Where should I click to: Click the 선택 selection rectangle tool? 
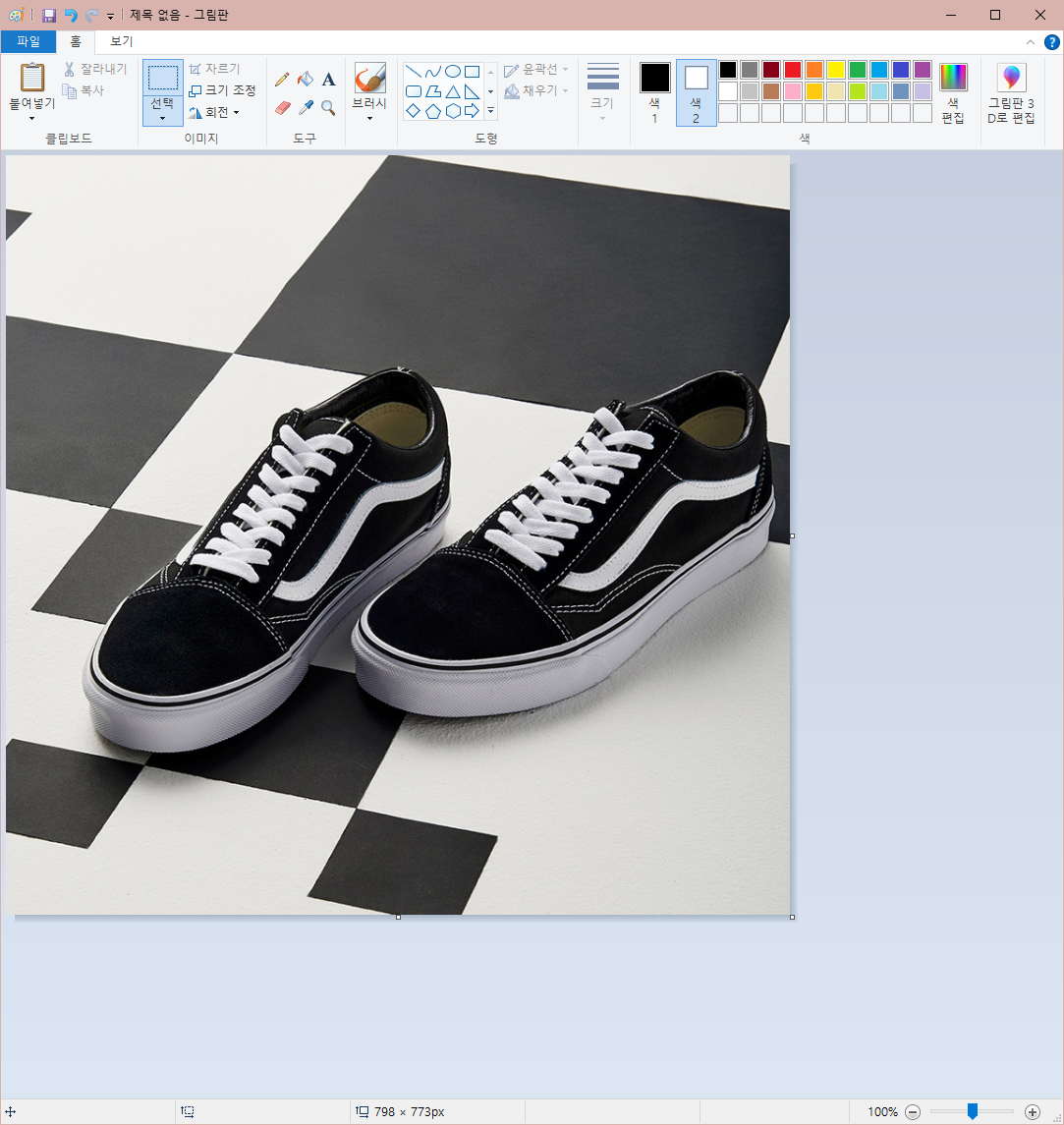coord(163,78)
